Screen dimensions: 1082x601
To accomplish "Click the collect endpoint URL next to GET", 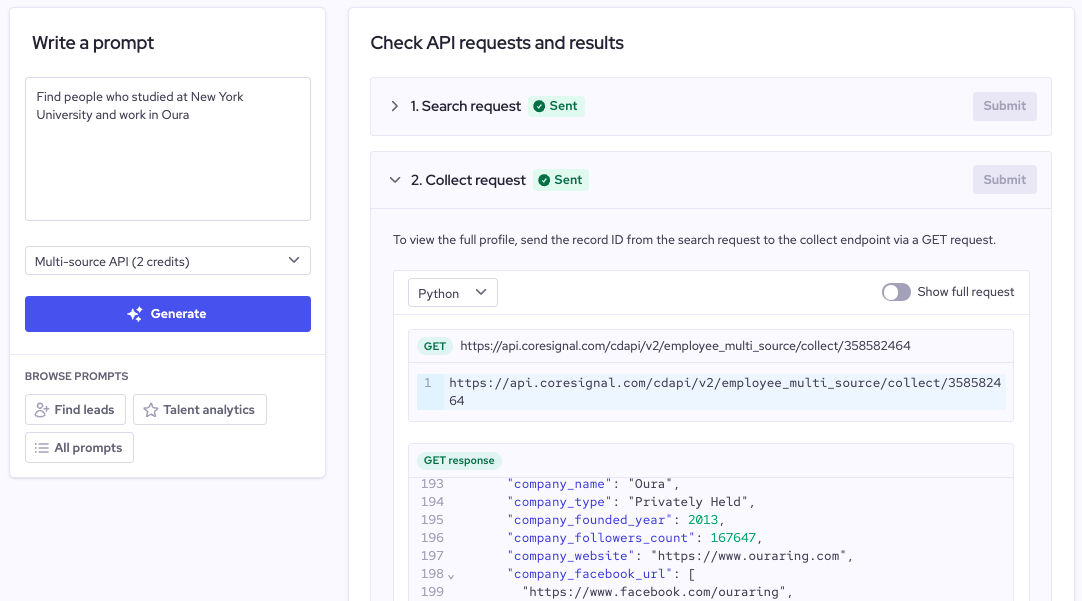I will [685, 346].
